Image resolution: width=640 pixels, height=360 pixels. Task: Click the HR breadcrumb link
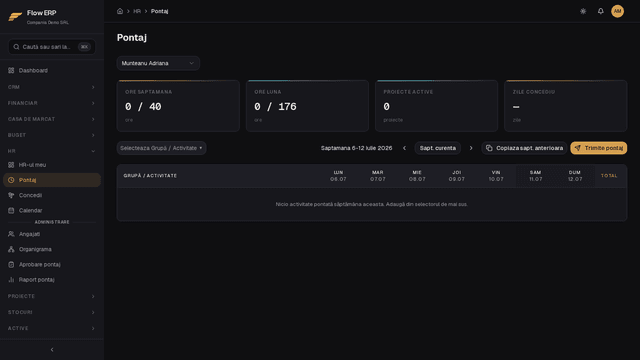pyautogui.click(x=137, y=11)
